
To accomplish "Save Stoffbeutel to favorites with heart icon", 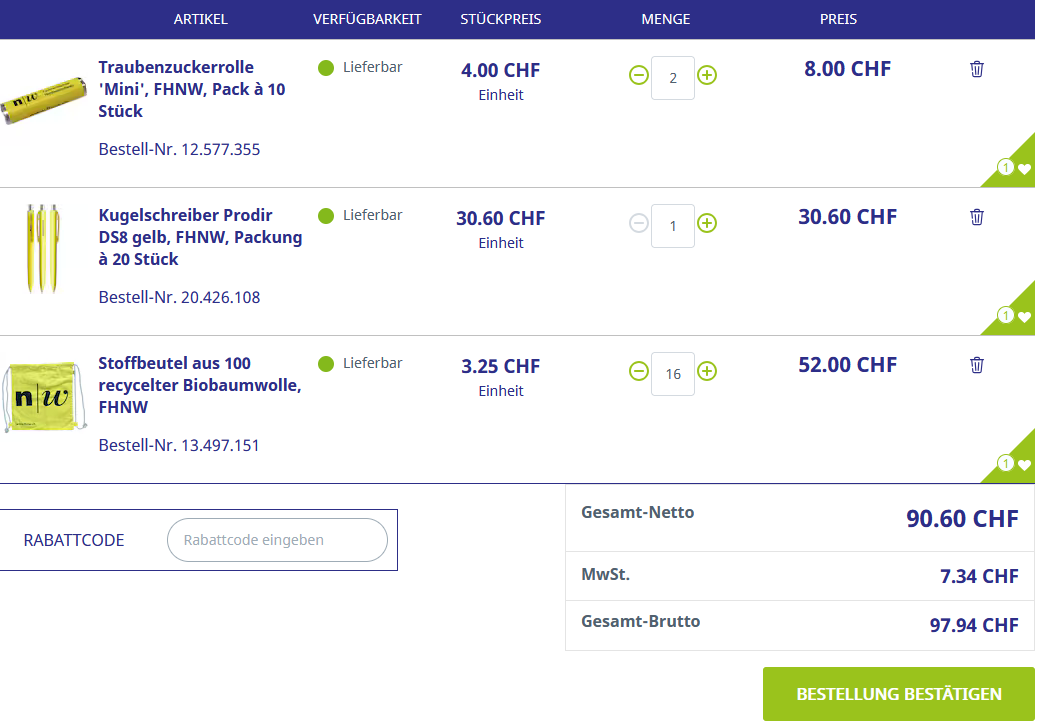I will tap(1023, 465).
